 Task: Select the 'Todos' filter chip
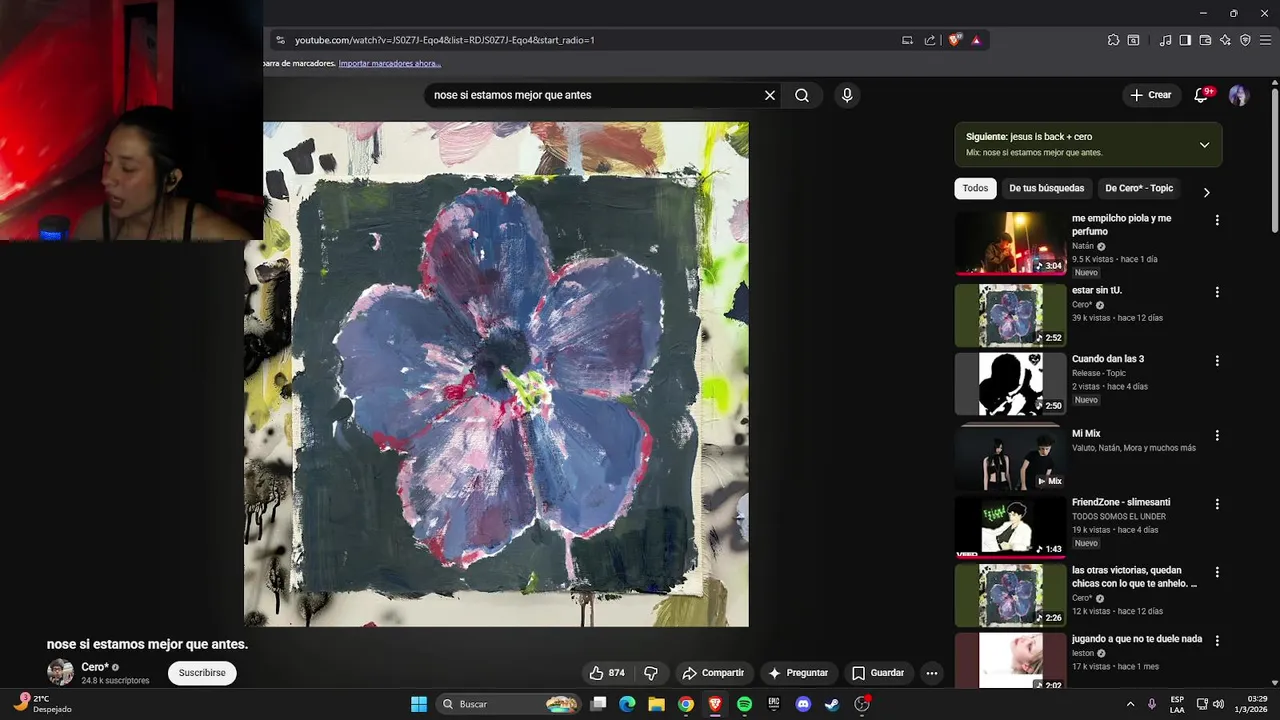975,188
